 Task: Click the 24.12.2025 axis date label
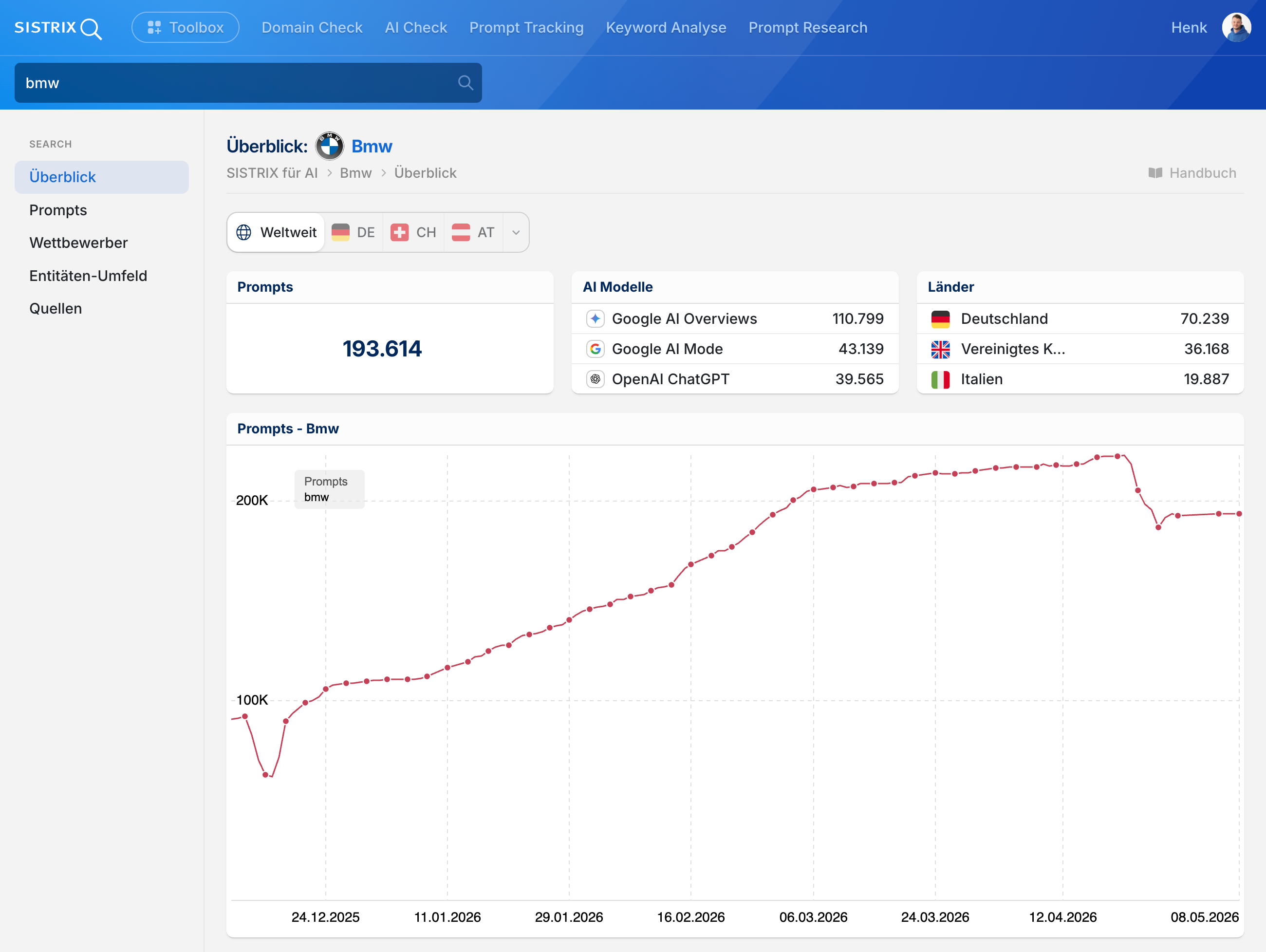point(325,917)
